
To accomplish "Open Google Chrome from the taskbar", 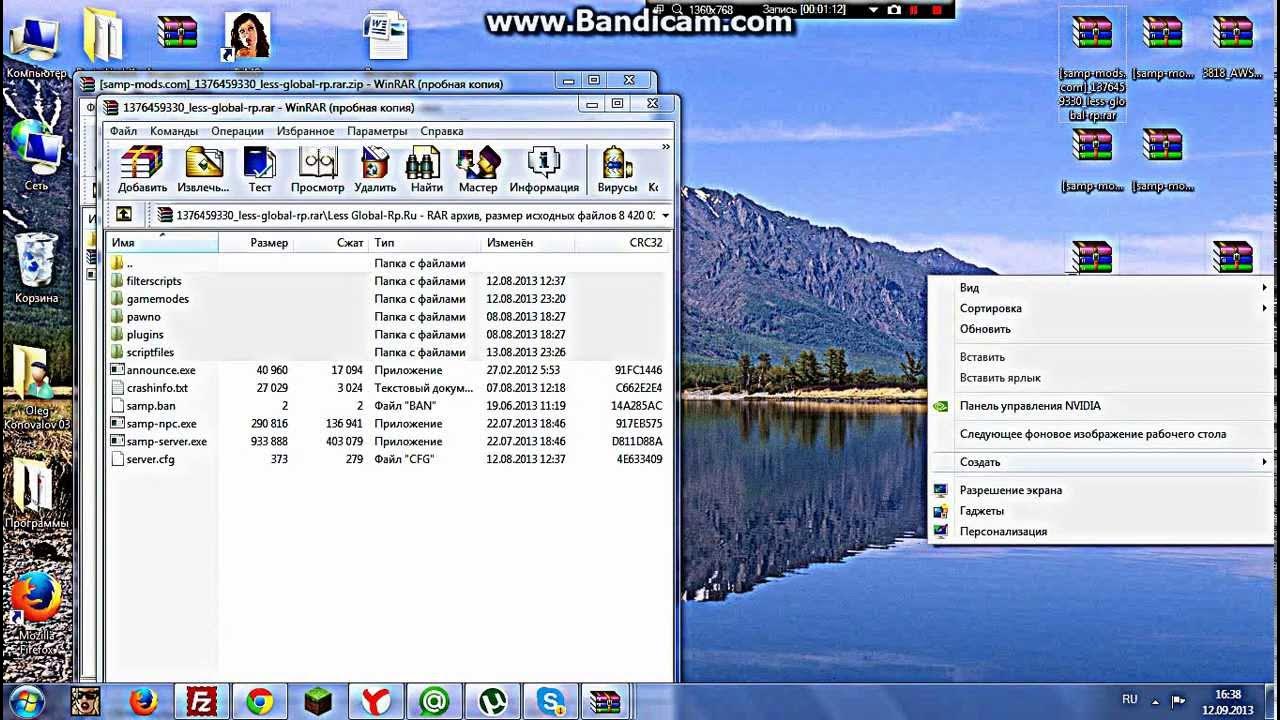I will (x=260, y=702).
